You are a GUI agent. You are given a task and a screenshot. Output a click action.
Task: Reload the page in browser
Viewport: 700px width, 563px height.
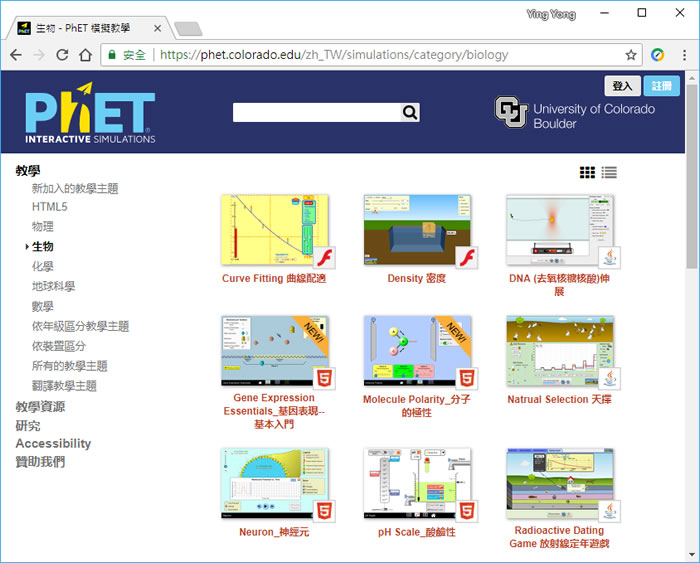(63, 55)
